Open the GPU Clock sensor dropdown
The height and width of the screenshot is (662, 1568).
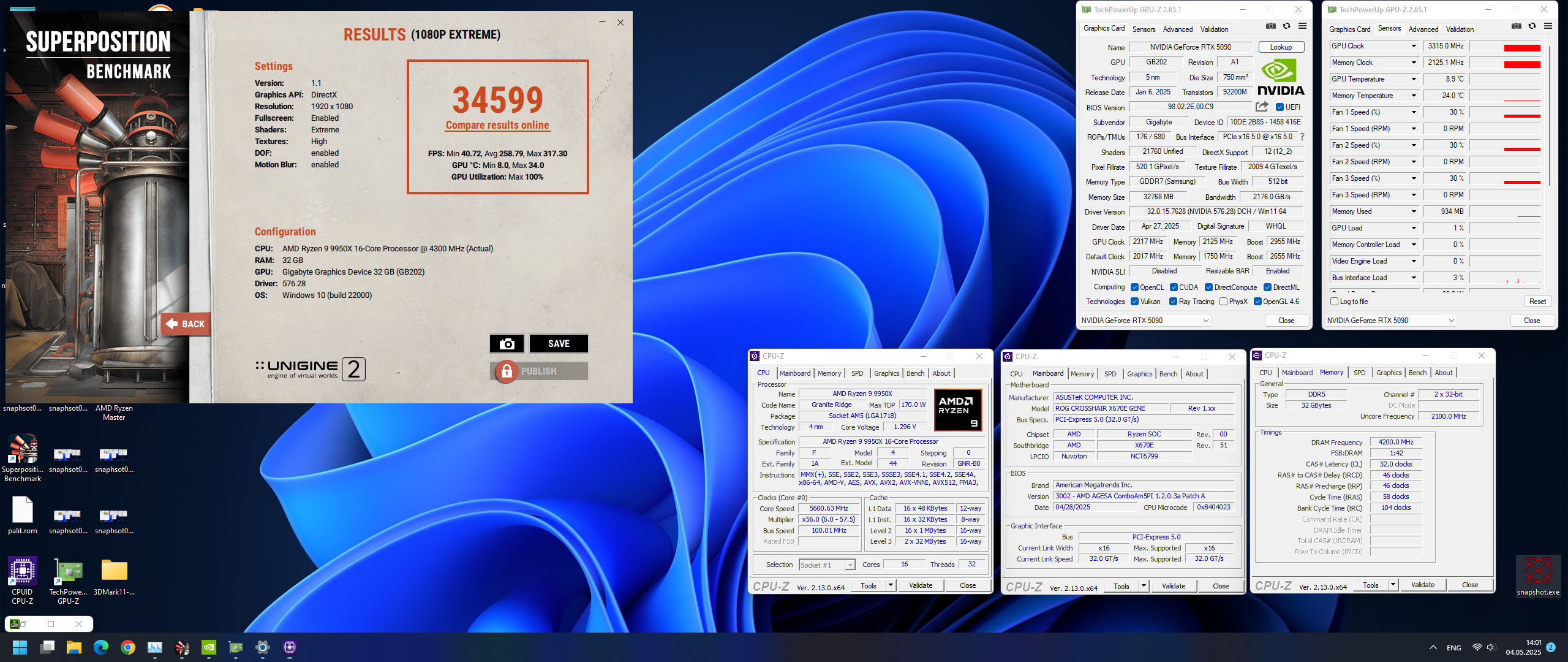pos(1414,46)
